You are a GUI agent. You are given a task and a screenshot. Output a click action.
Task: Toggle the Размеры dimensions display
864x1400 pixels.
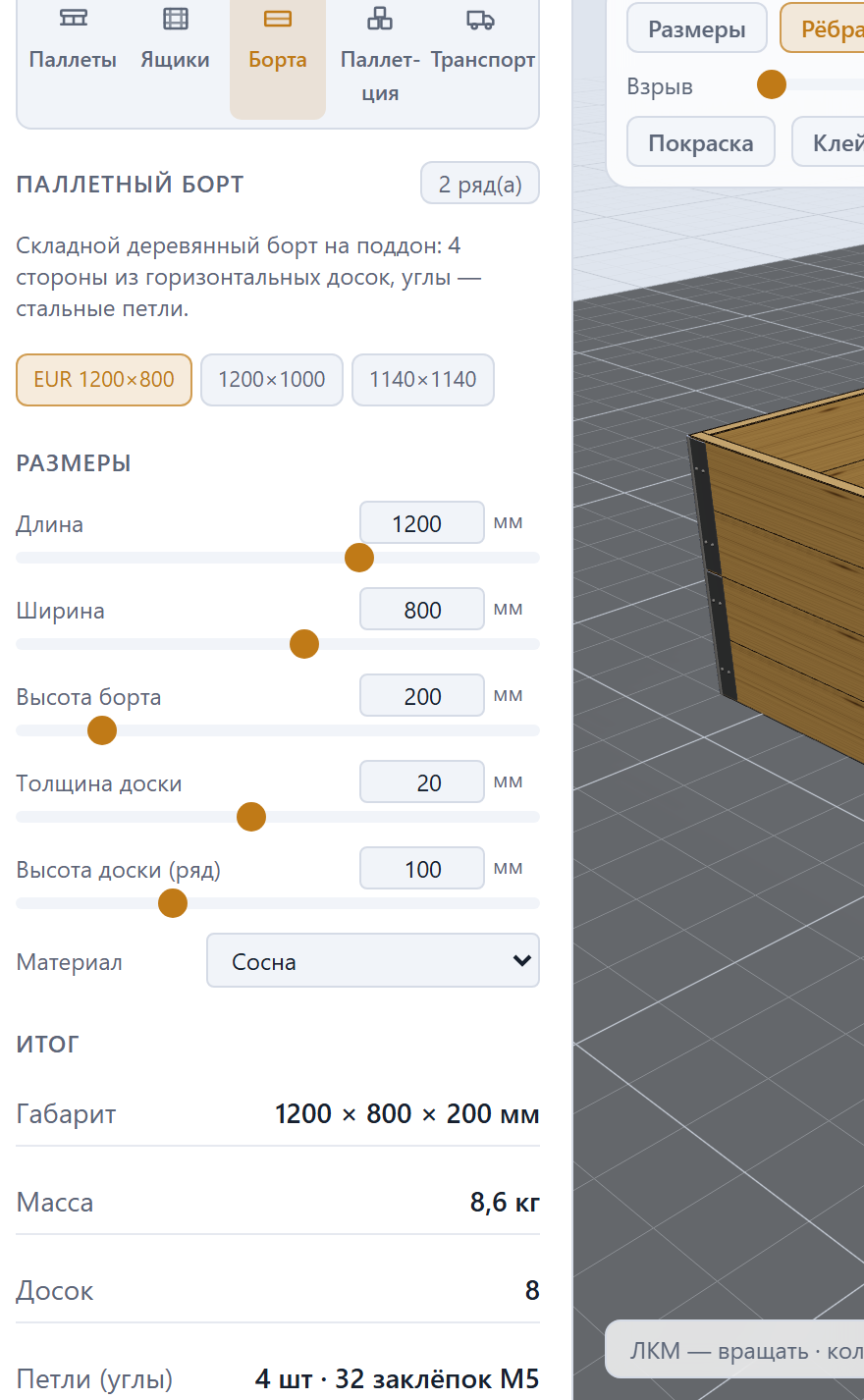pos(697,28)
